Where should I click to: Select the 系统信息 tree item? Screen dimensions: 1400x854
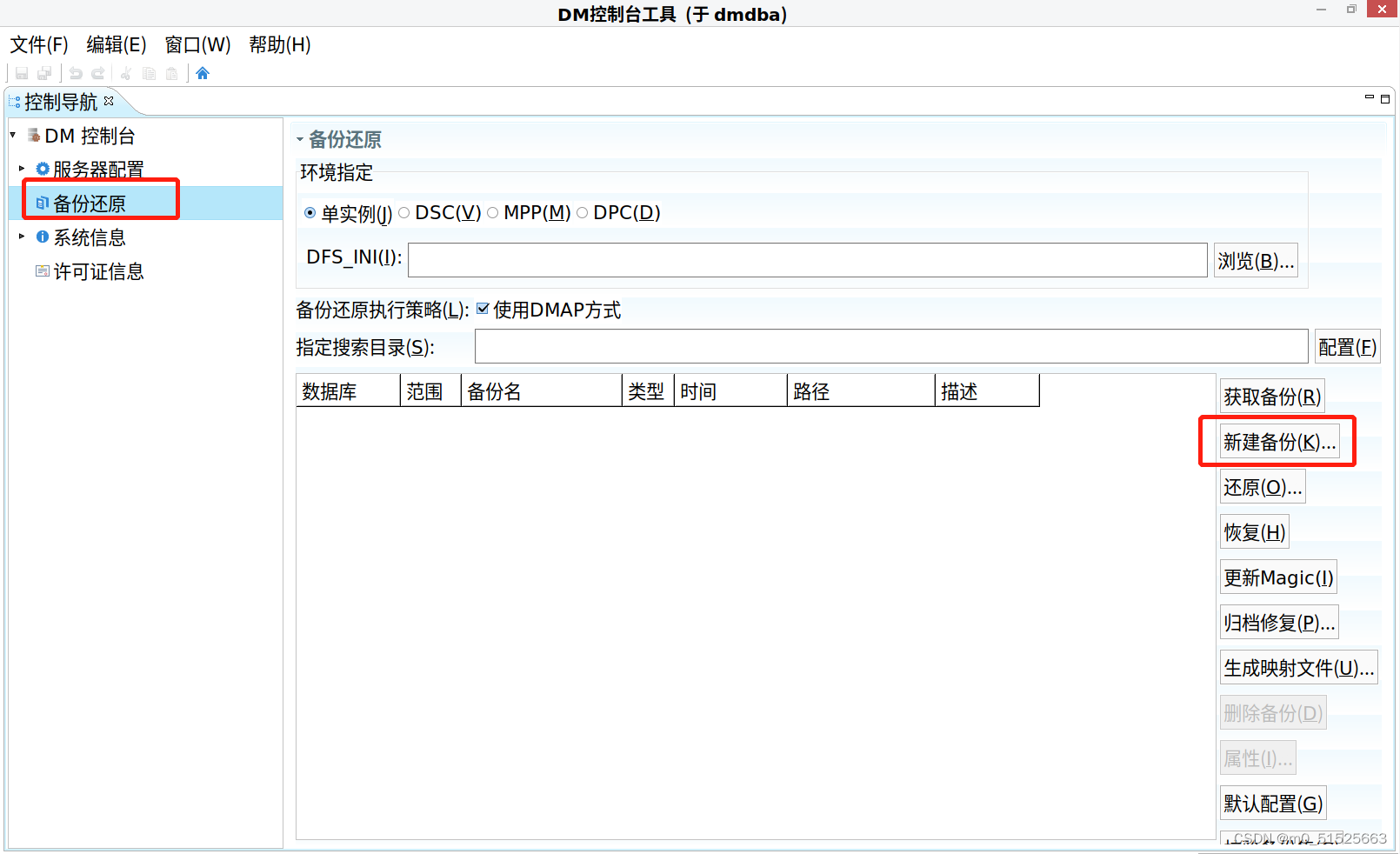click(90, 237)
